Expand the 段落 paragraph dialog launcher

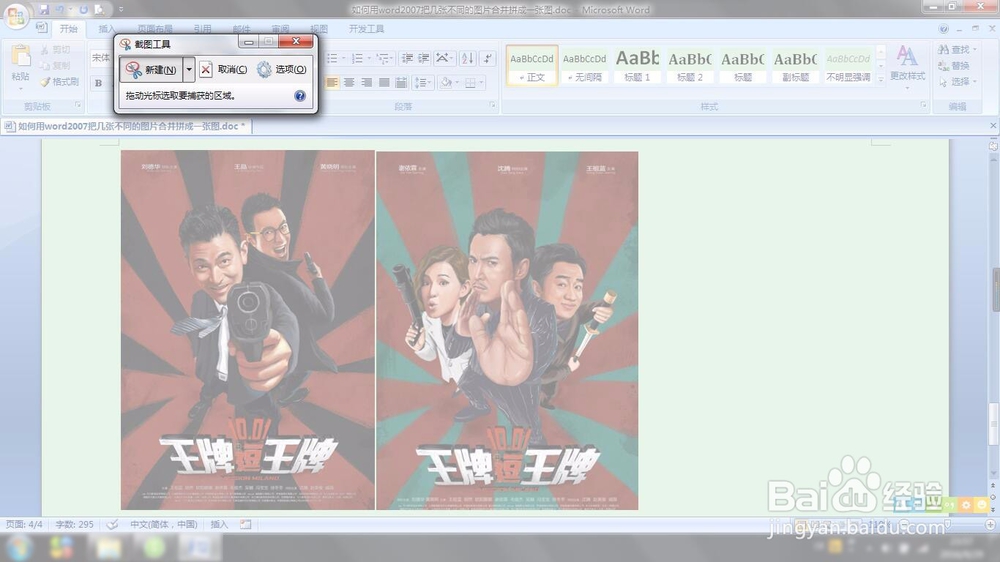[x=492, y=105]
